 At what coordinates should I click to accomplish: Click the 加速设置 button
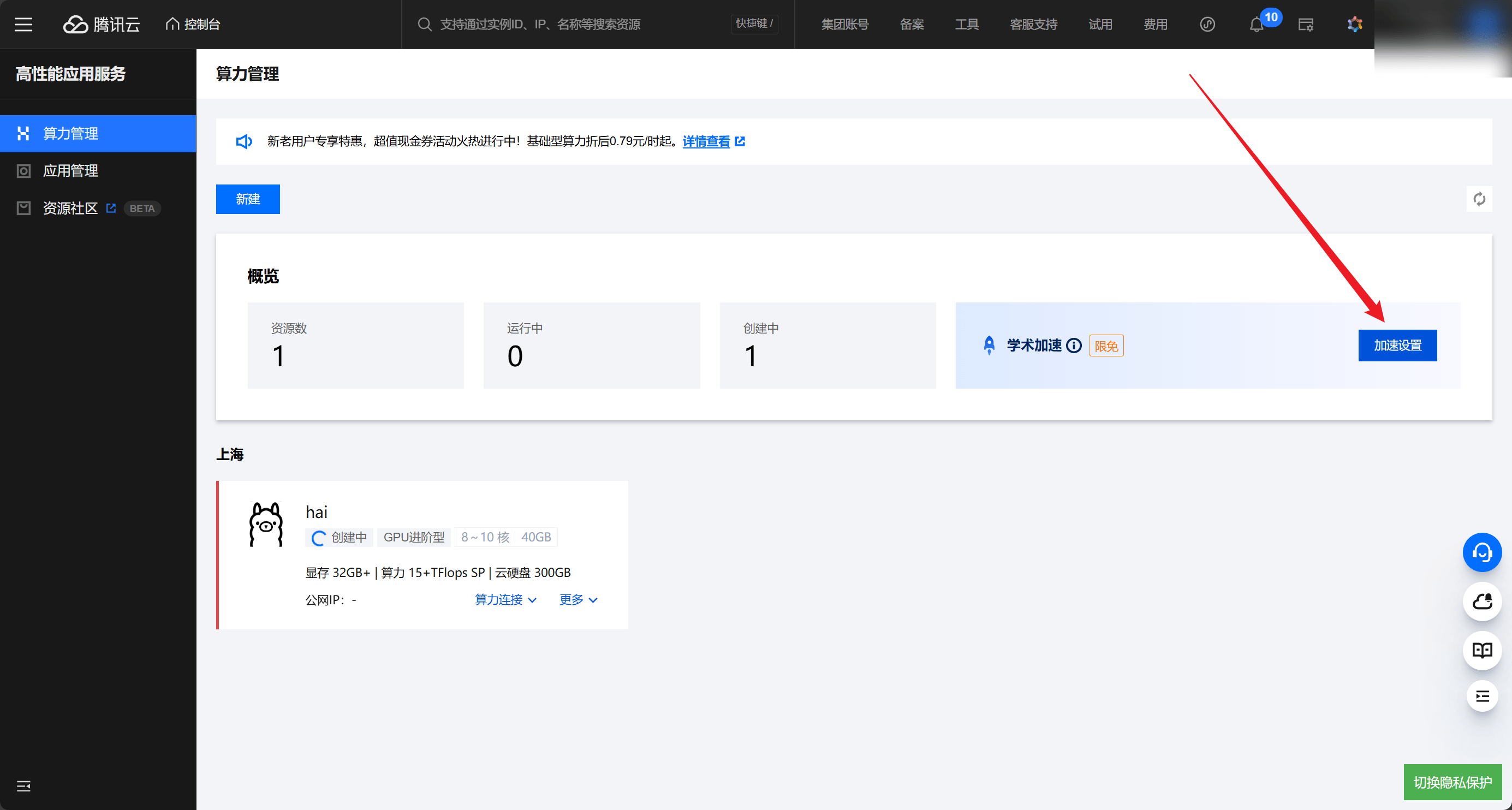click(1397, 345)
